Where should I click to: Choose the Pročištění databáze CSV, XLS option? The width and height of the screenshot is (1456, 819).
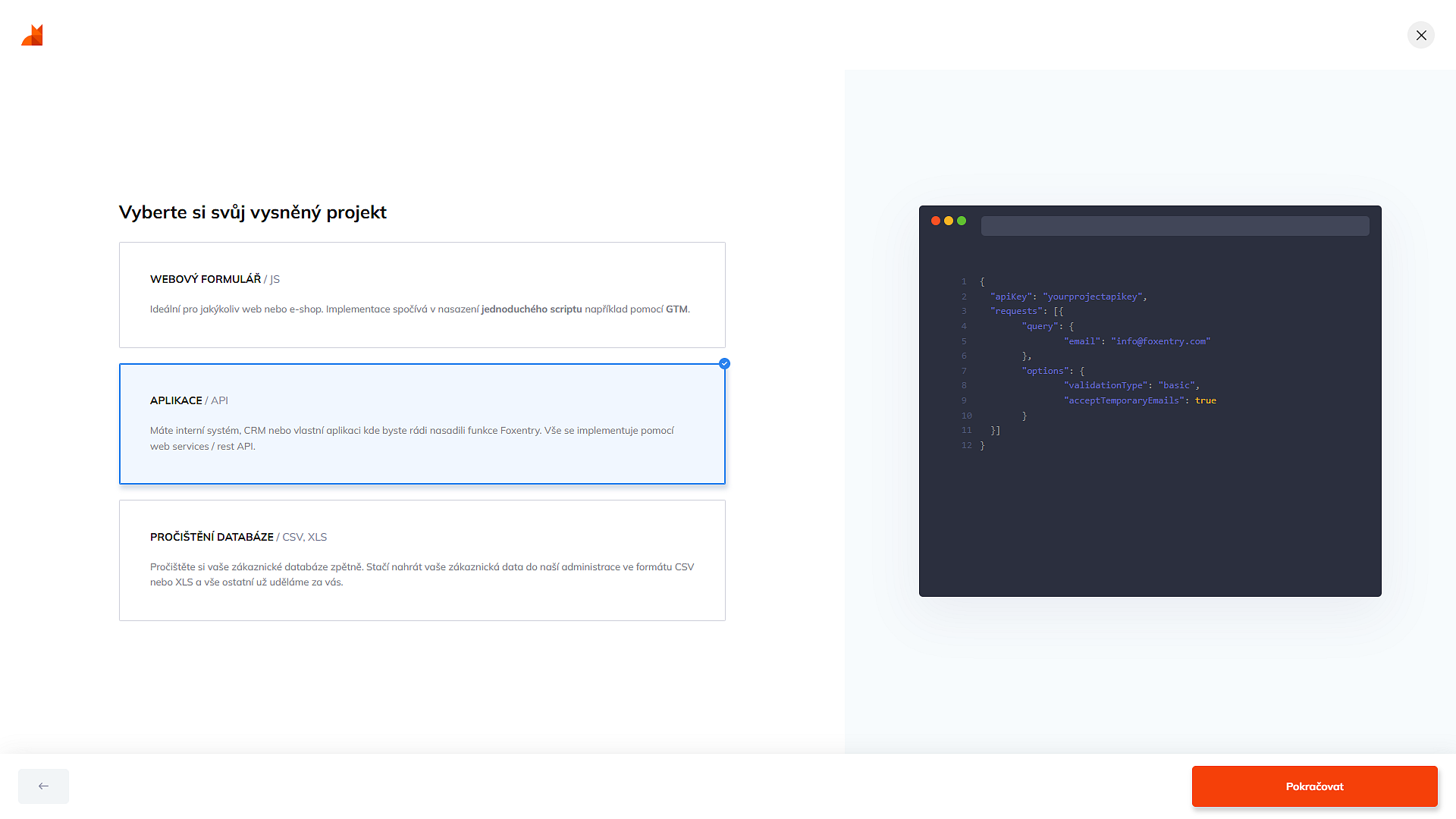click(x=422, y=560)
